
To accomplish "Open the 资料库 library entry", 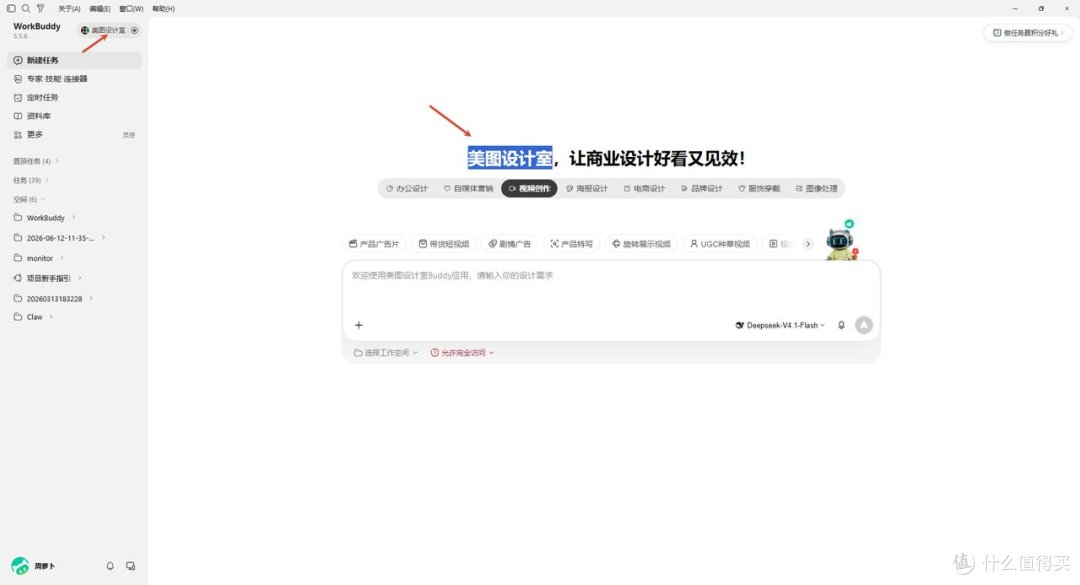I will pos(74,116).
